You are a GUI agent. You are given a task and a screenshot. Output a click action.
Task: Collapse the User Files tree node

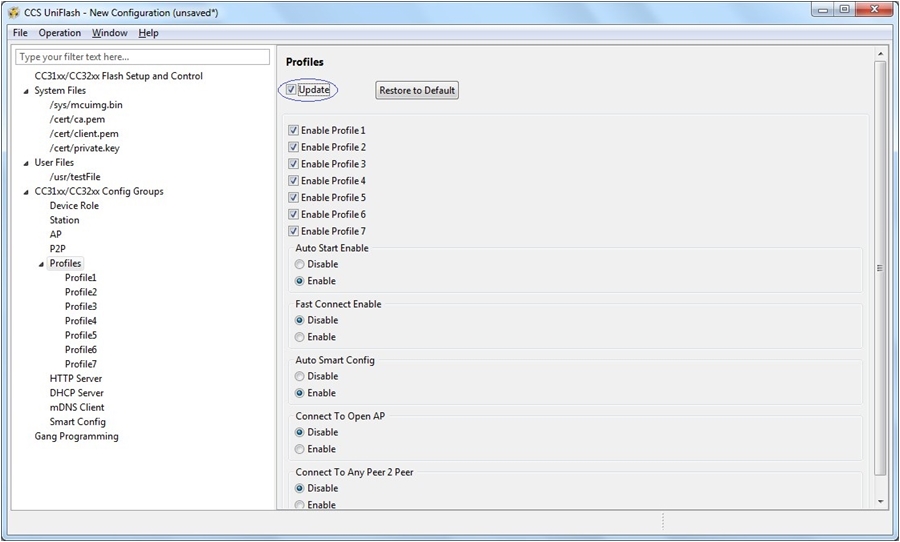(26, 163)
